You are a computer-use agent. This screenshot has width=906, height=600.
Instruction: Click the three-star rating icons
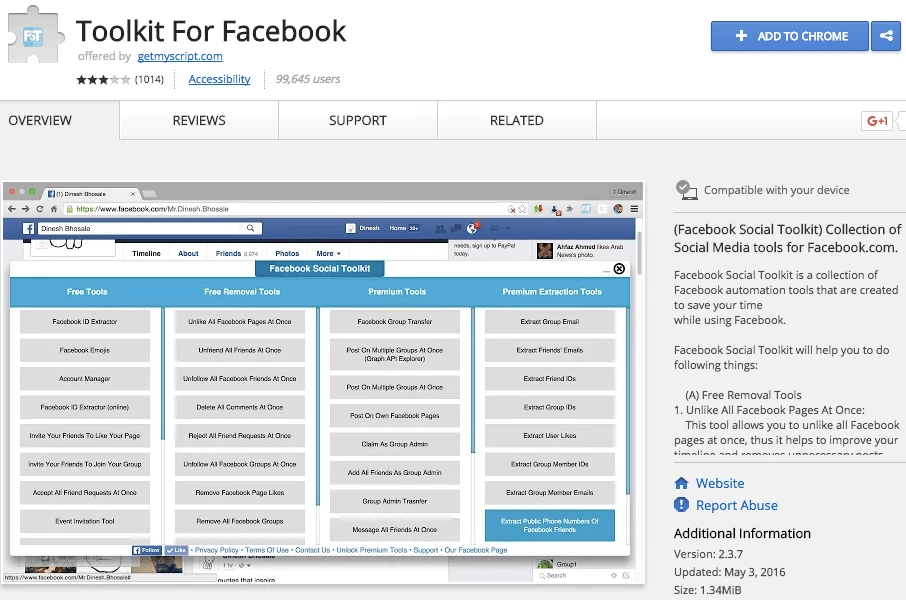point(104,79)
